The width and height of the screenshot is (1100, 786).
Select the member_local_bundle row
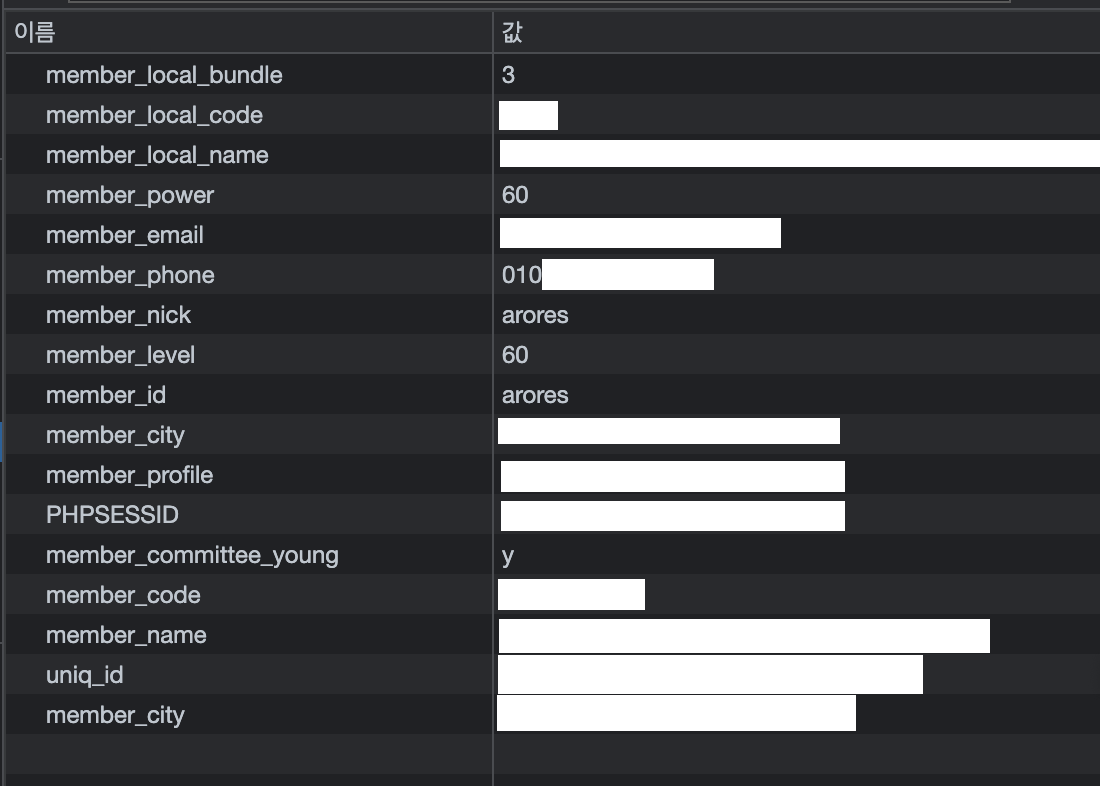164,75
